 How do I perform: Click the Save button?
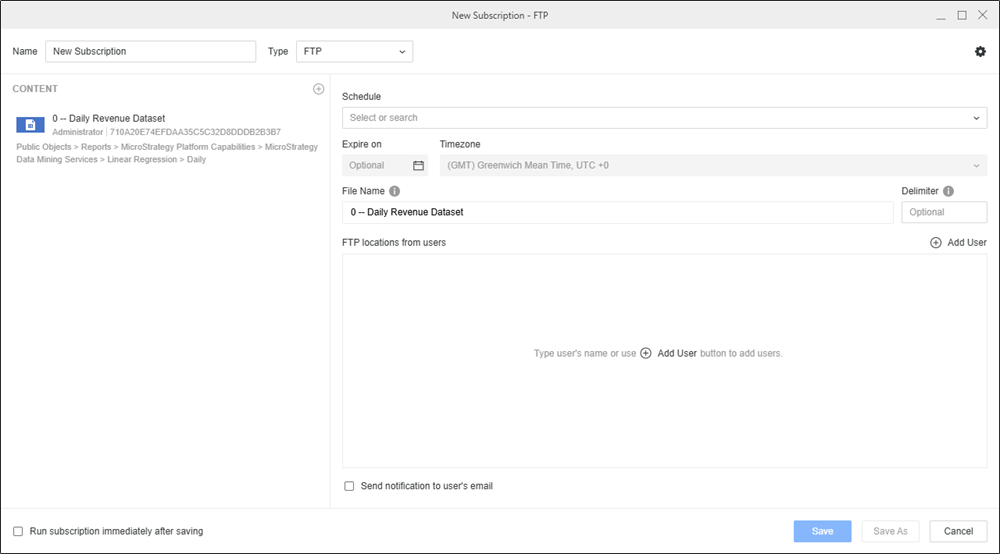[x=822, y=531]
